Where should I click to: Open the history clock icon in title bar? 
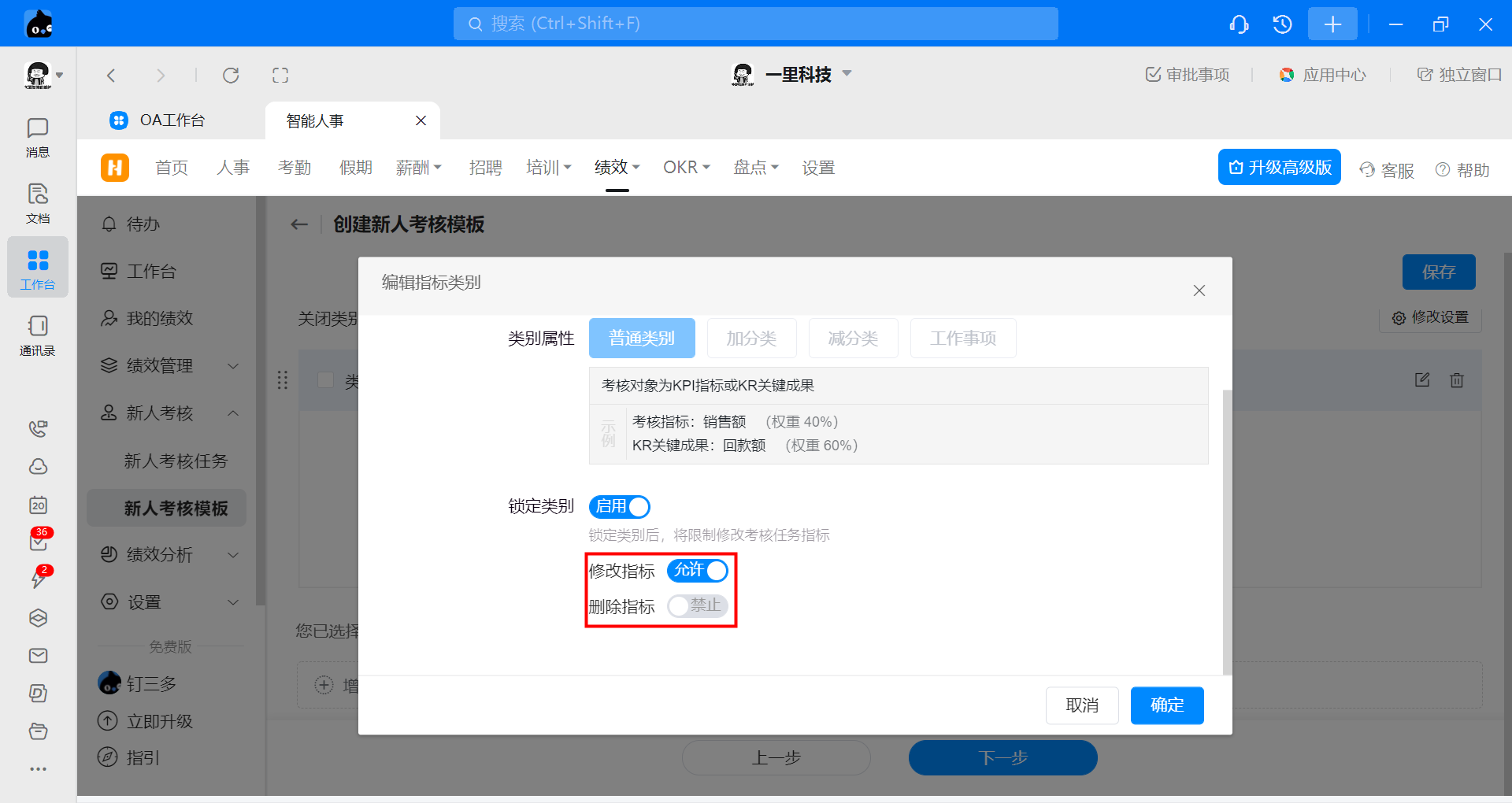[1282, 24]
